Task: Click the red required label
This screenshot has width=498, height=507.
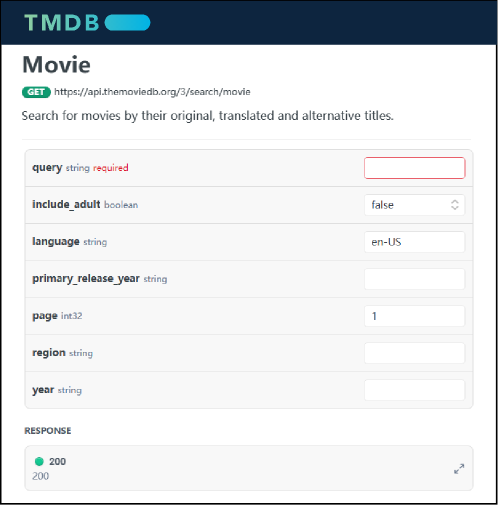Action: coord(111,168)
